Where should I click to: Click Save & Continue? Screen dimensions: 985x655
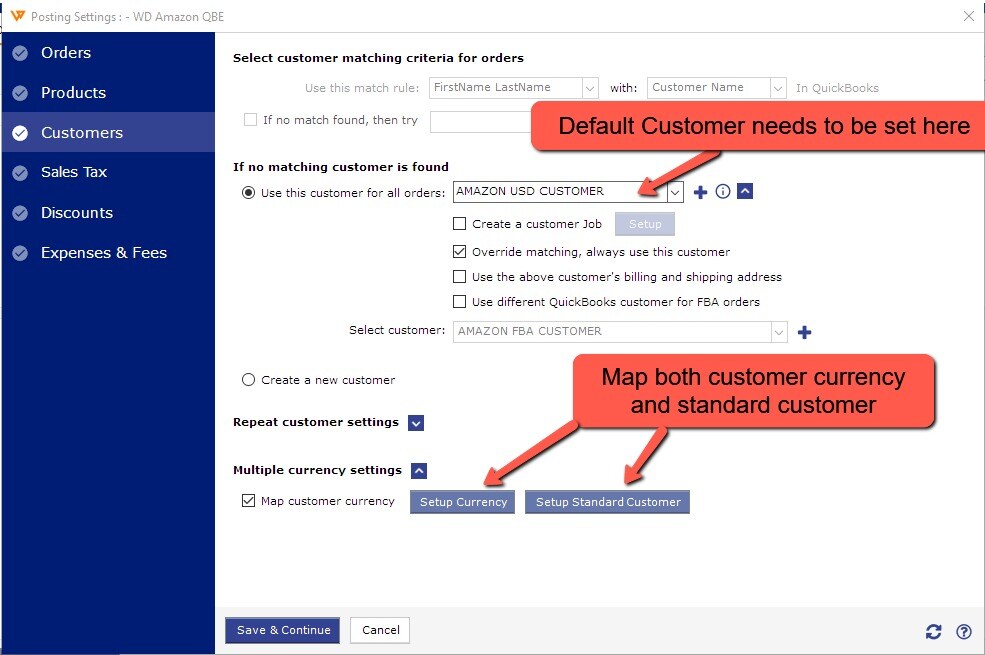[x=283, y=630]
